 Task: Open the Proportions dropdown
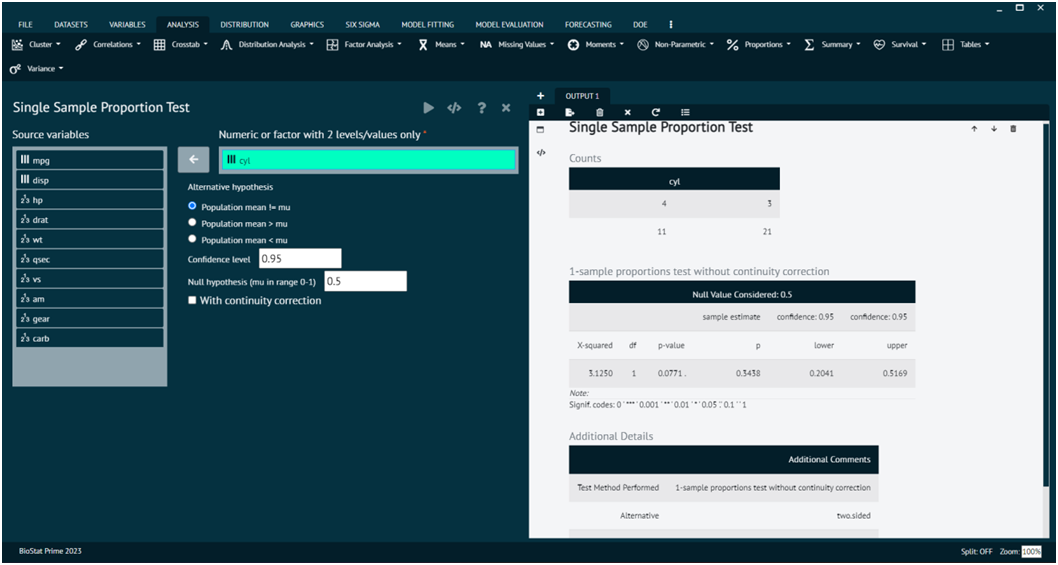click(759, 45)
